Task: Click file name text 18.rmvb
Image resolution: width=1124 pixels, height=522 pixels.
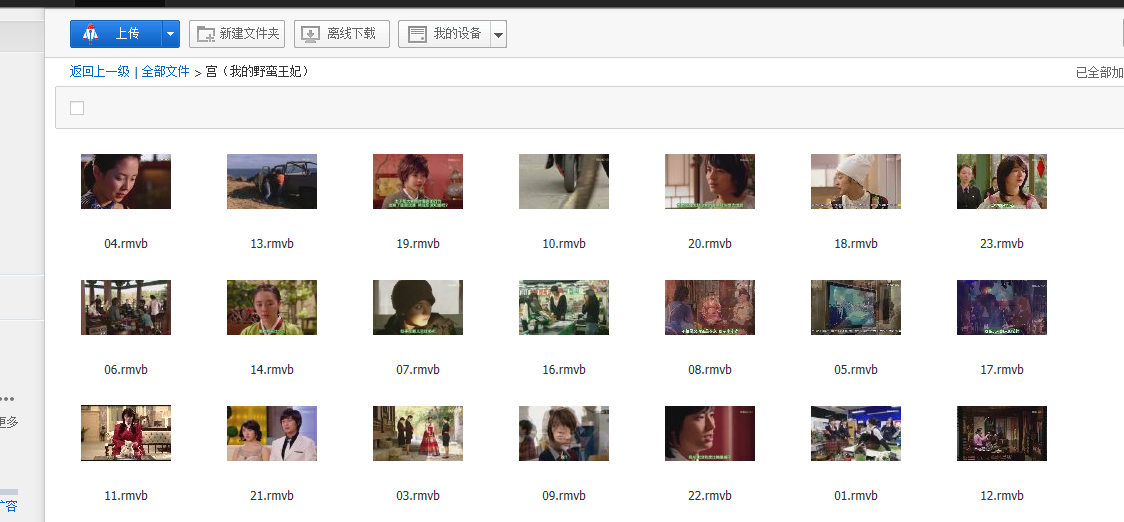Action: coord(856,244)
